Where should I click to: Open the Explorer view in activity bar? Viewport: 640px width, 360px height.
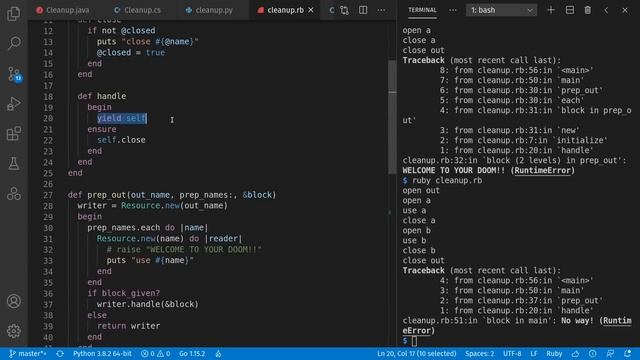click(13, 13)
